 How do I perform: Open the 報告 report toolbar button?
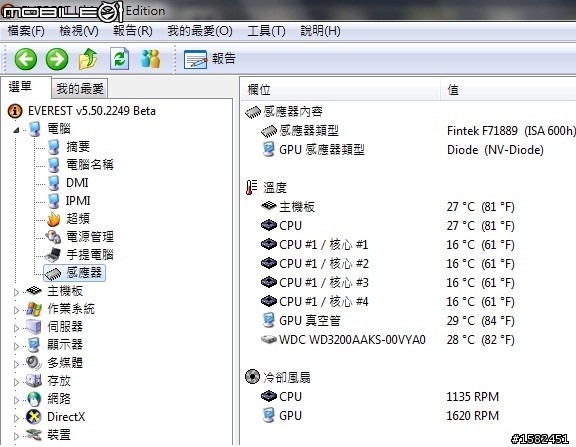[210, 59]
